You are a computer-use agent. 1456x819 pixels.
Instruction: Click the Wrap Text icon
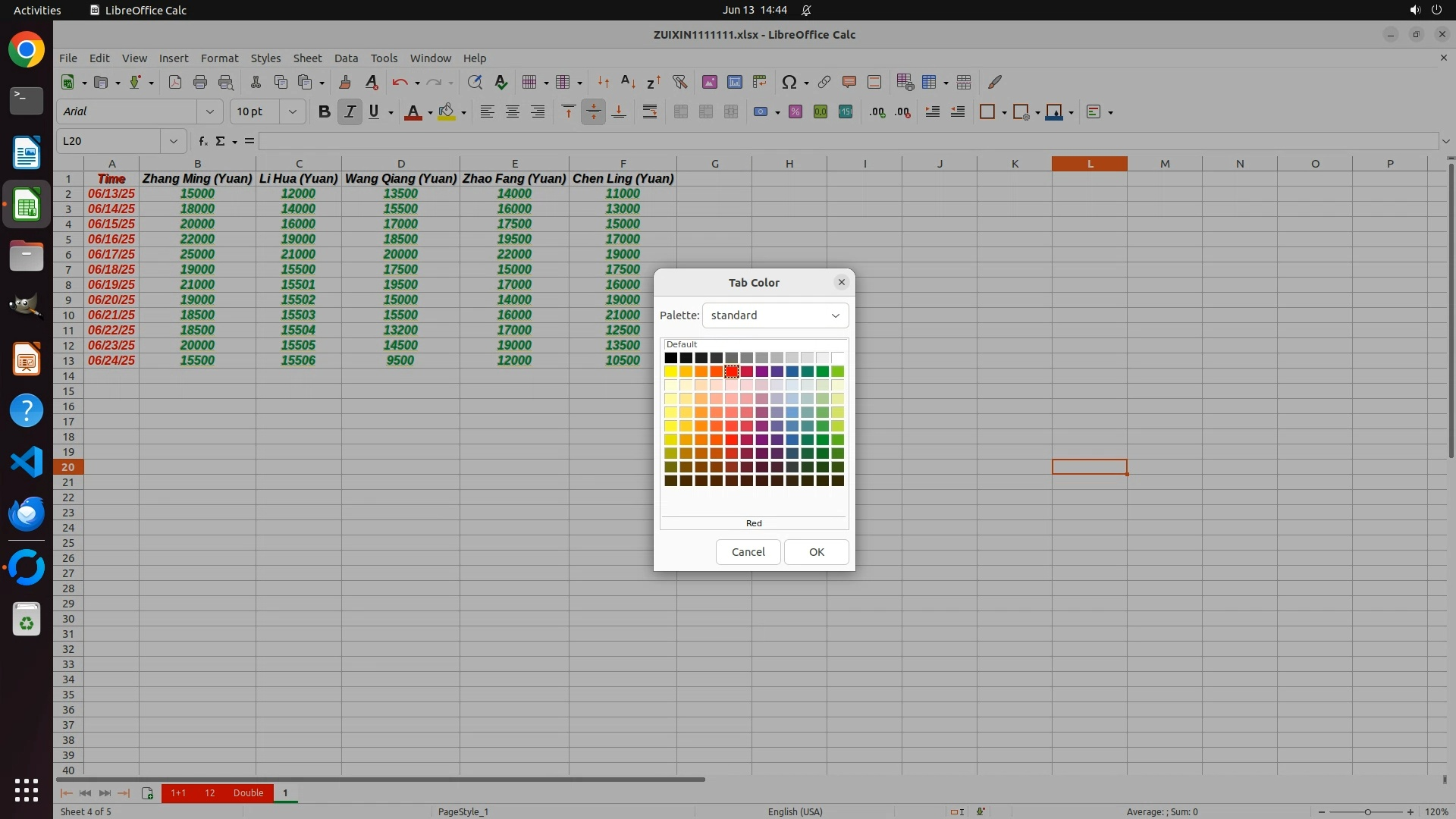coord(650,111)
